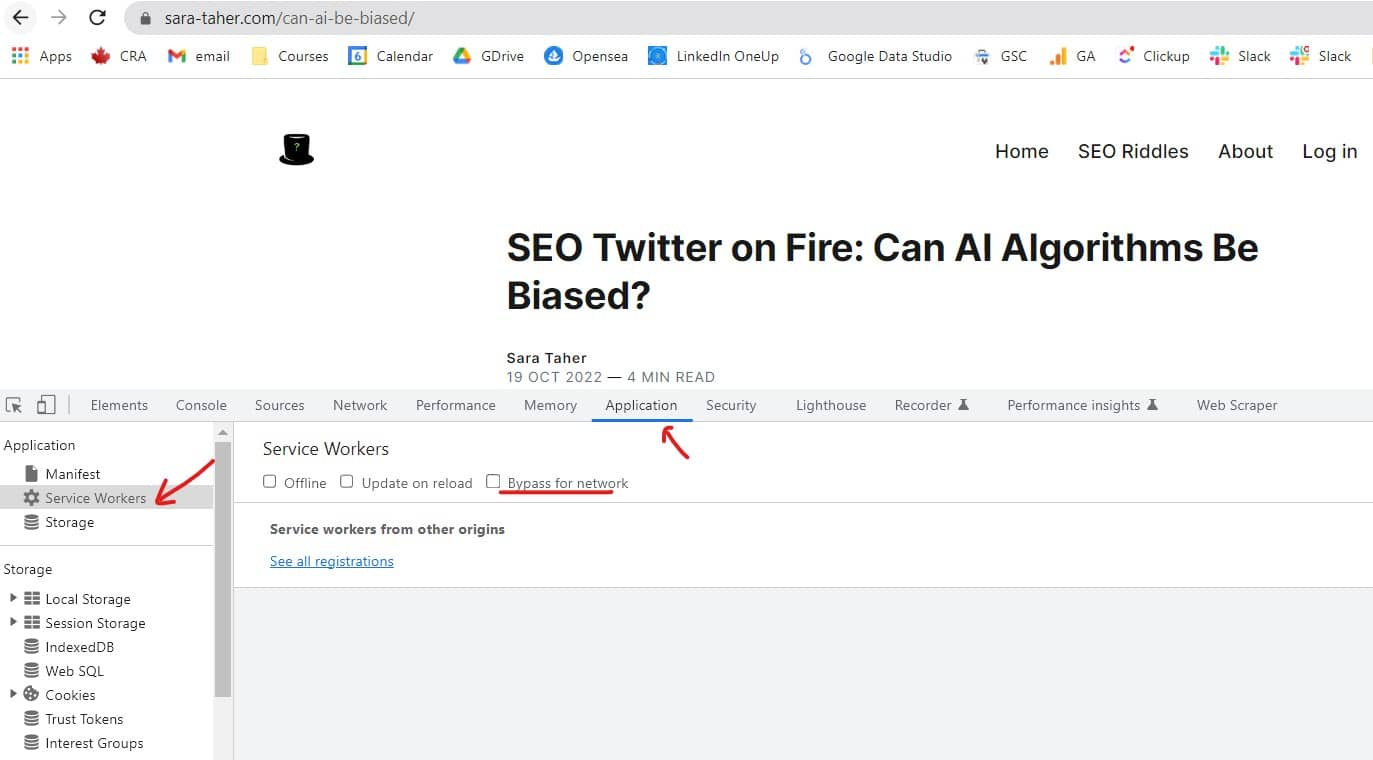Open the Google Analytics bookmark icon
Screen dimensions: 1373x760
pos(1057,56)
